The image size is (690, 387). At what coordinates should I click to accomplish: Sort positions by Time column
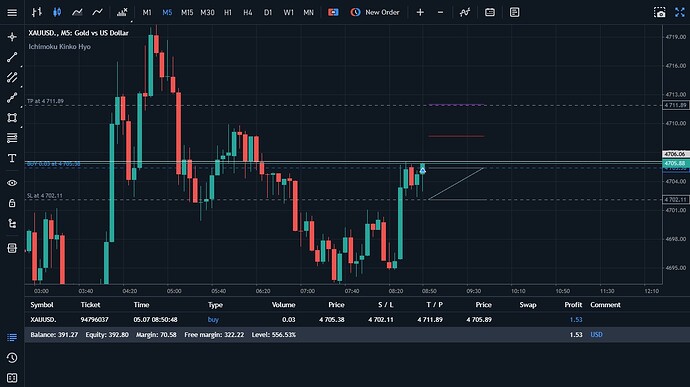coord(141,305)
